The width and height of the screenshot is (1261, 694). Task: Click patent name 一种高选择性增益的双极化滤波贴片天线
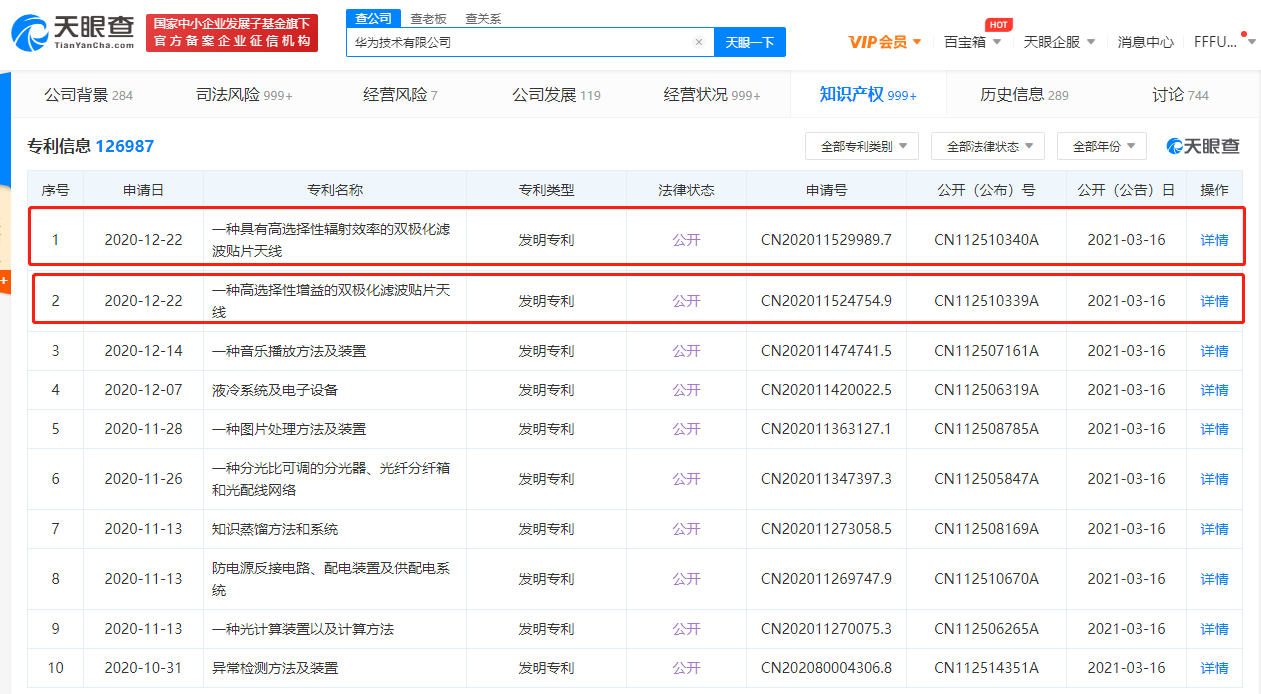coord(331,301)
